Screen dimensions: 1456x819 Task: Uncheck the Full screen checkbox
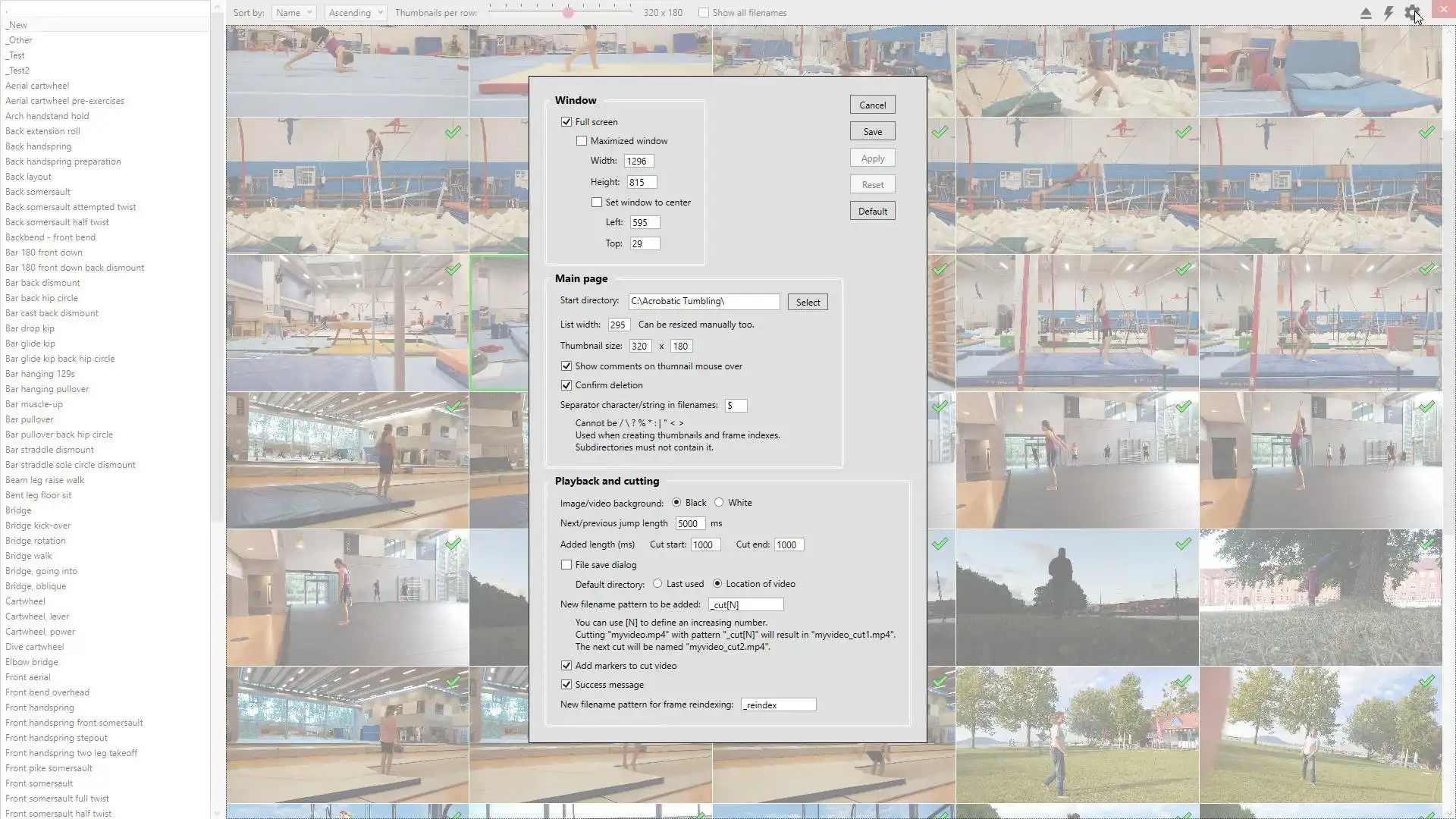[x=566, y=122]
